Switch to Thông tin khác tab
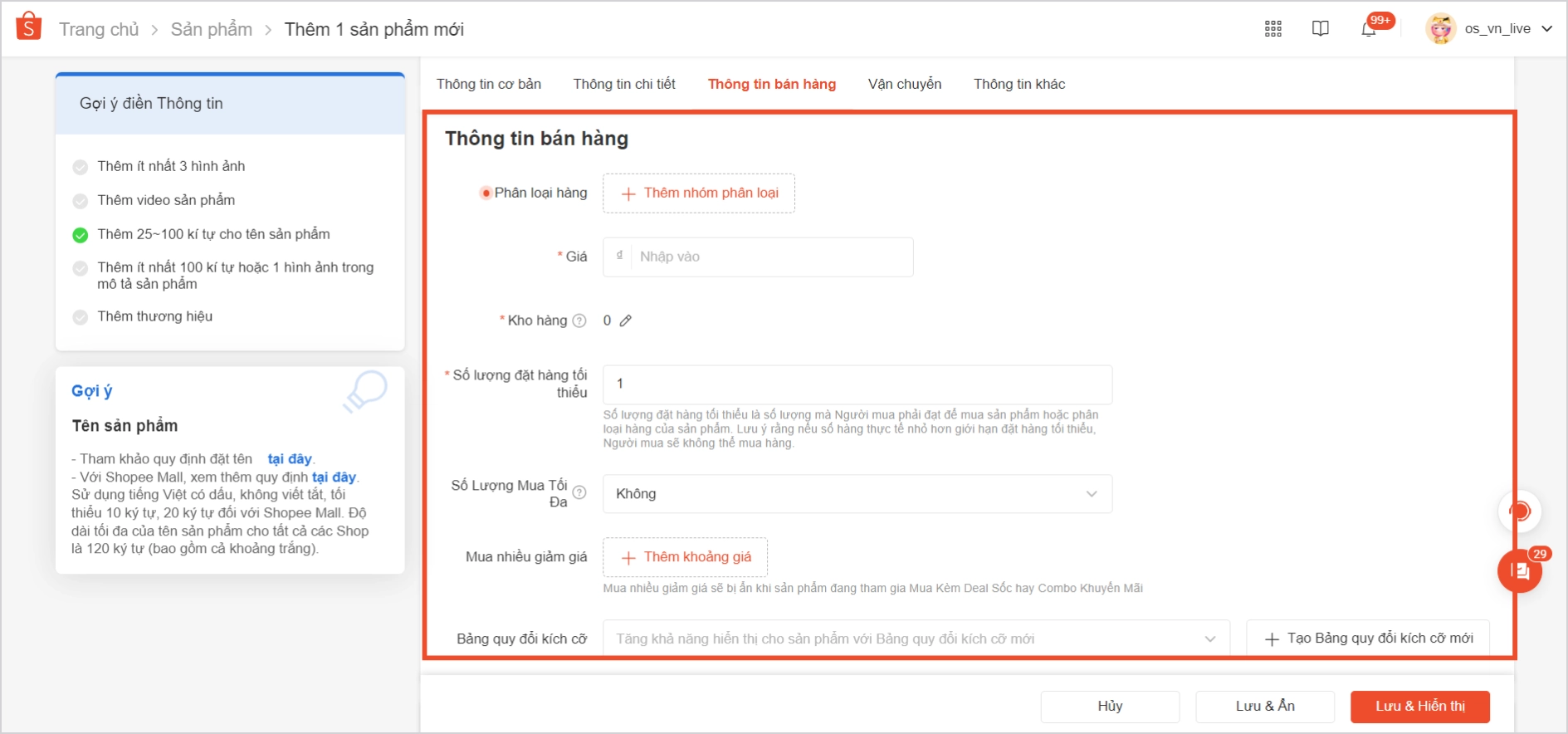1568x734 pixels. (1019, 84)
